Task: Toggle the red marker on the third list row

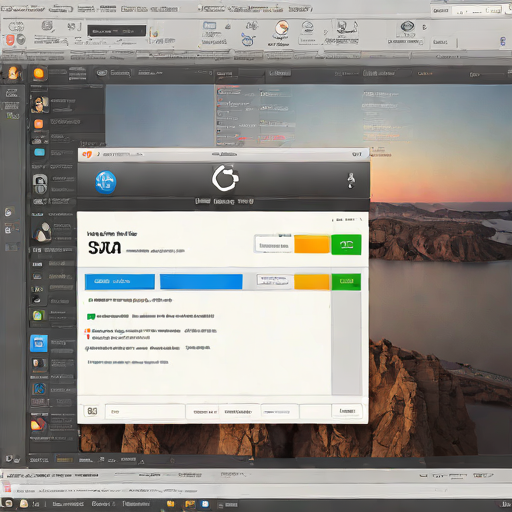Action: click(x=87, y=333)
